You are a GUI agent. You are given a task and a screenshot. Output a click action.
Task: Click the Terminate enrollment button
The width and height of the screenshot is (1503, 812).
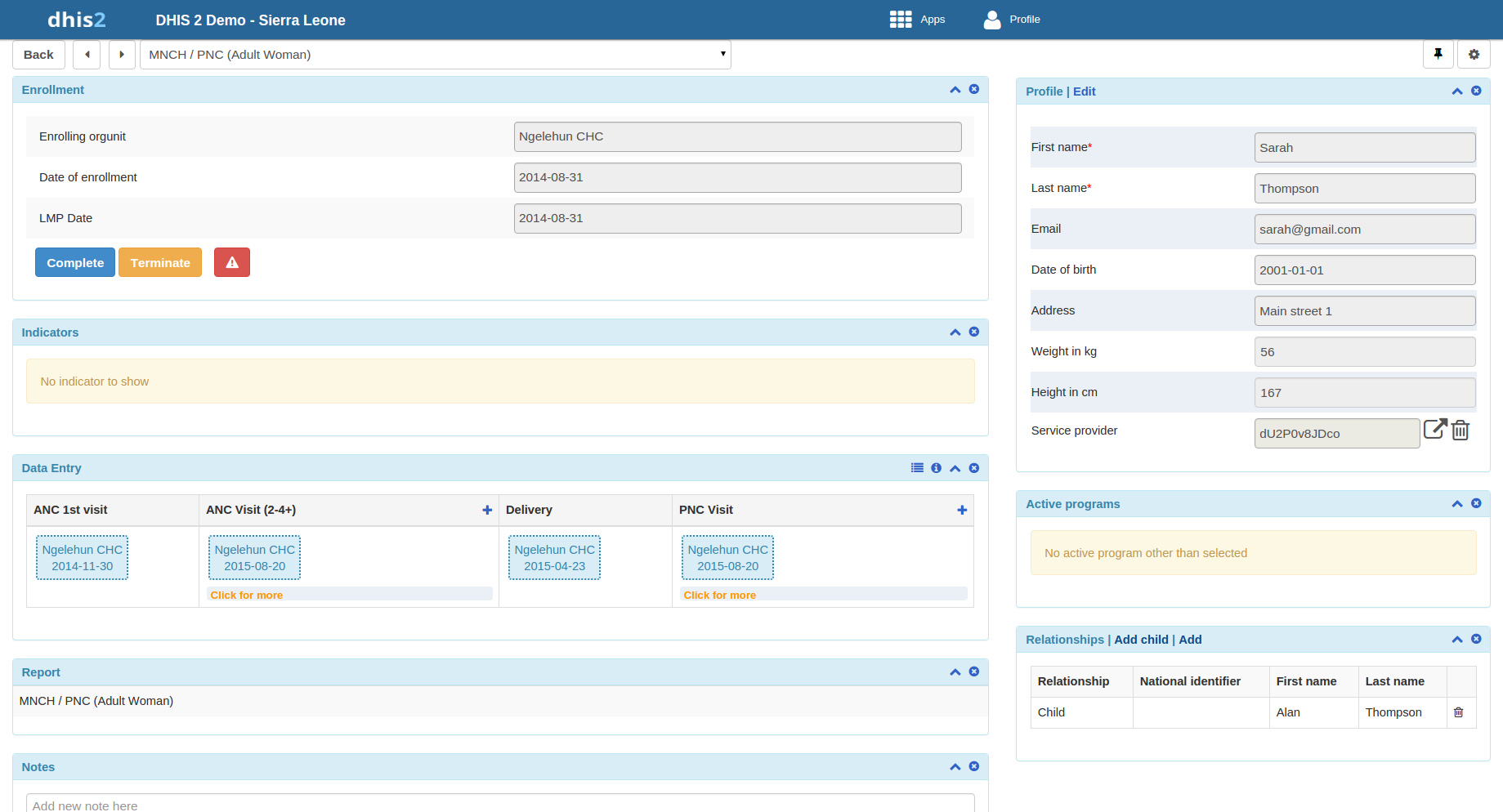[x=160, y=262]
